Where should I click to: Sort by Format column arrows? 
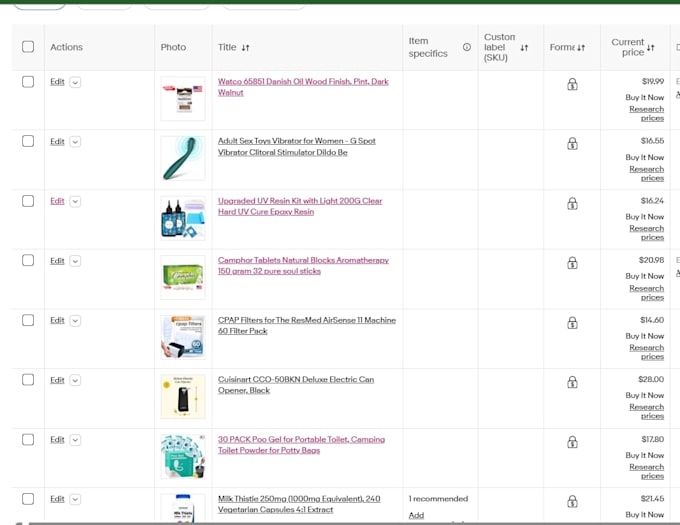(581, 48)
